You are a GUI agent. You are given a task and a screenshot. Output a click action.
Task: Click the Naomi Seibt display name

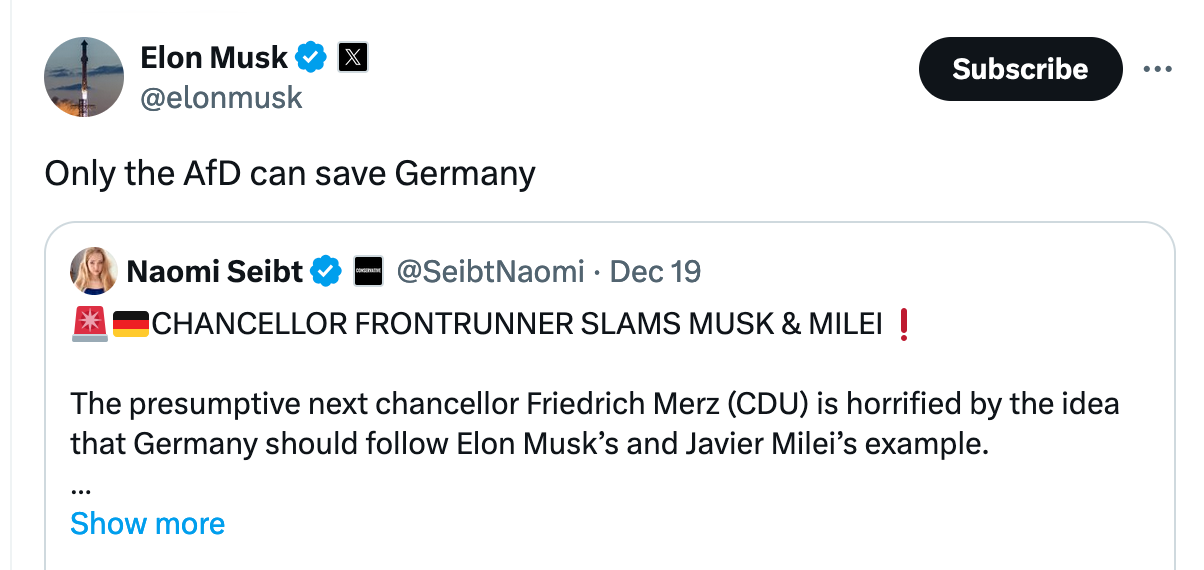pos(215,271)
